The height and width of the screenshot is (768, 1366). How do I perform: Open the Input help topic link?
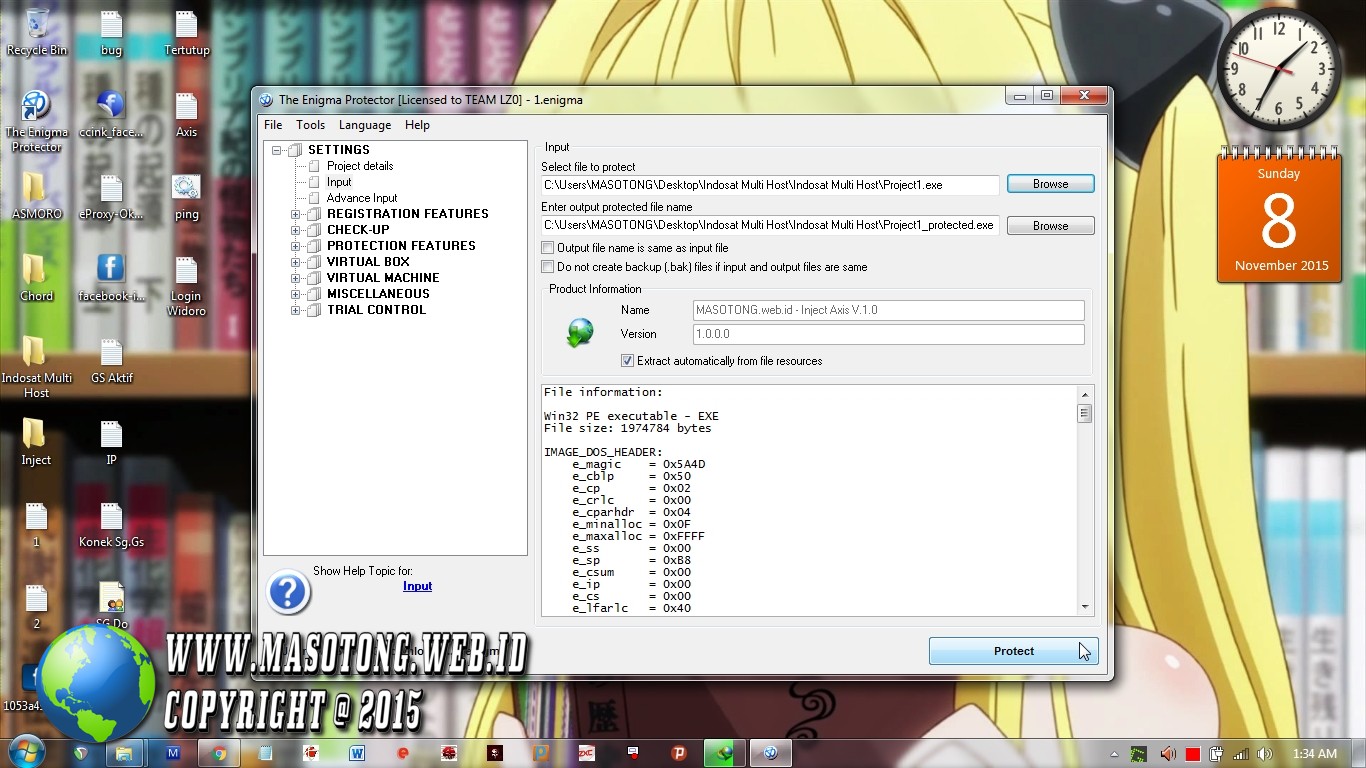tap(417, 586)
